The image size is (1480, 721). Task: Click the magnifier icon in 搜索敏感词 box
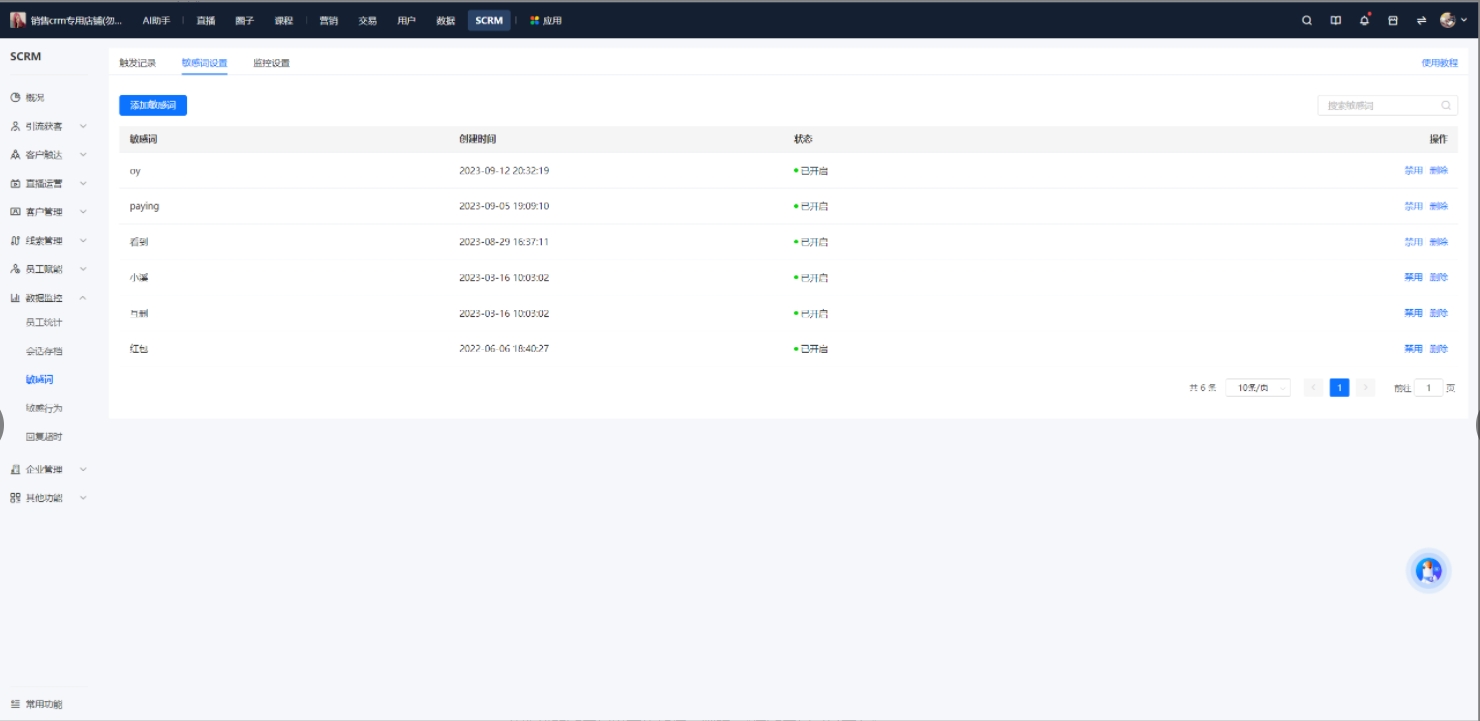click(x=1445, y=106)
